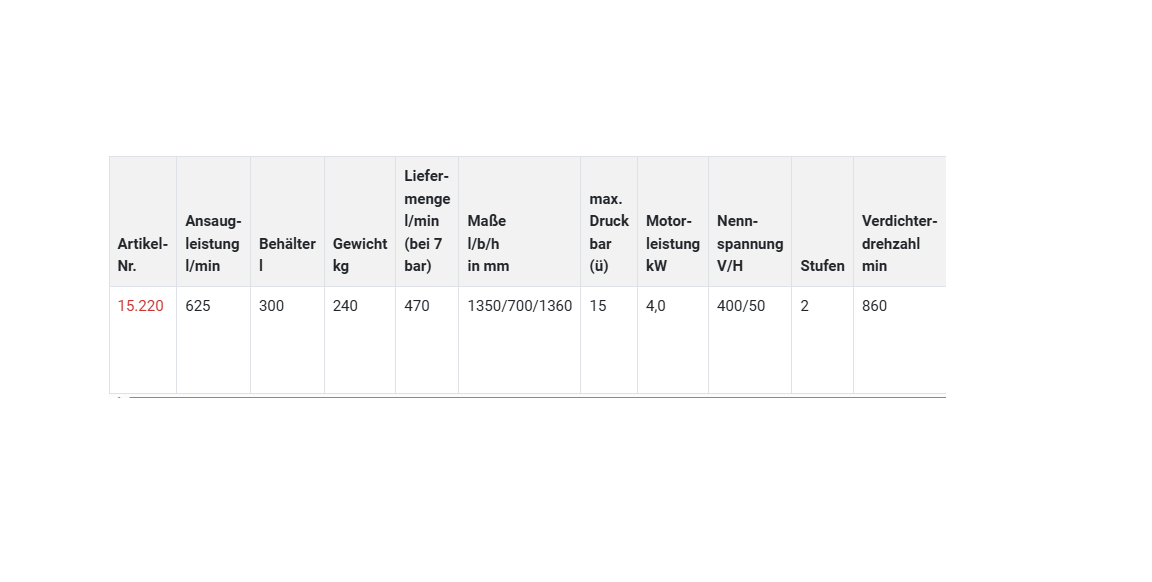Open article number 15.220 link
1152x582 pixels.
click(140, 306)
